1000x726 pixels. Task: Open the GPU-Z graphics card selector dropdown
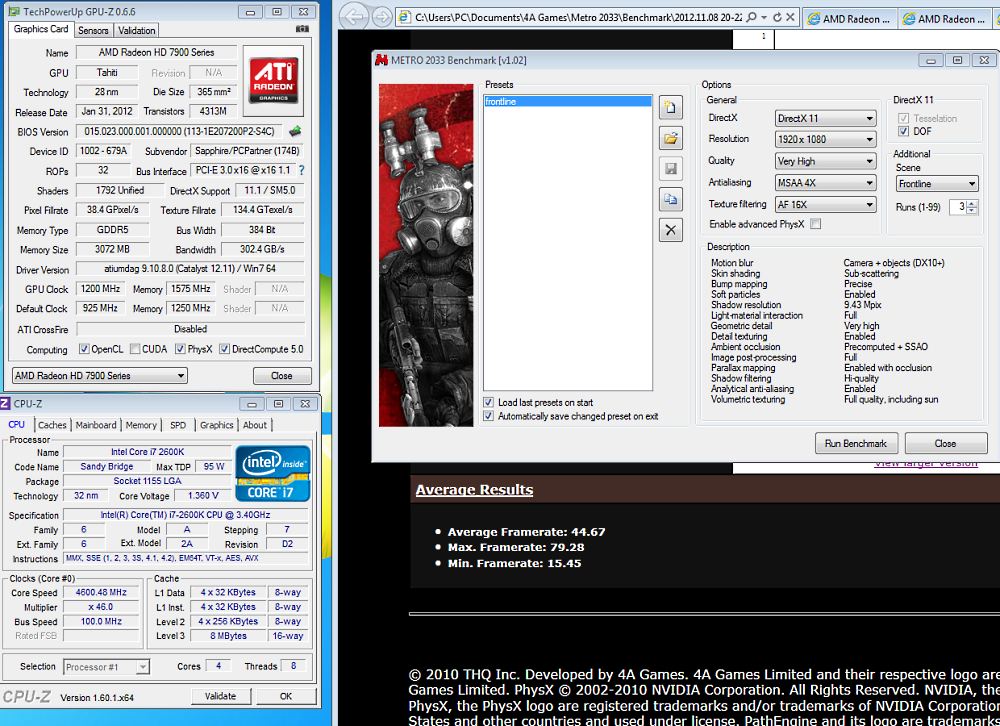click(x=99, y=376)
